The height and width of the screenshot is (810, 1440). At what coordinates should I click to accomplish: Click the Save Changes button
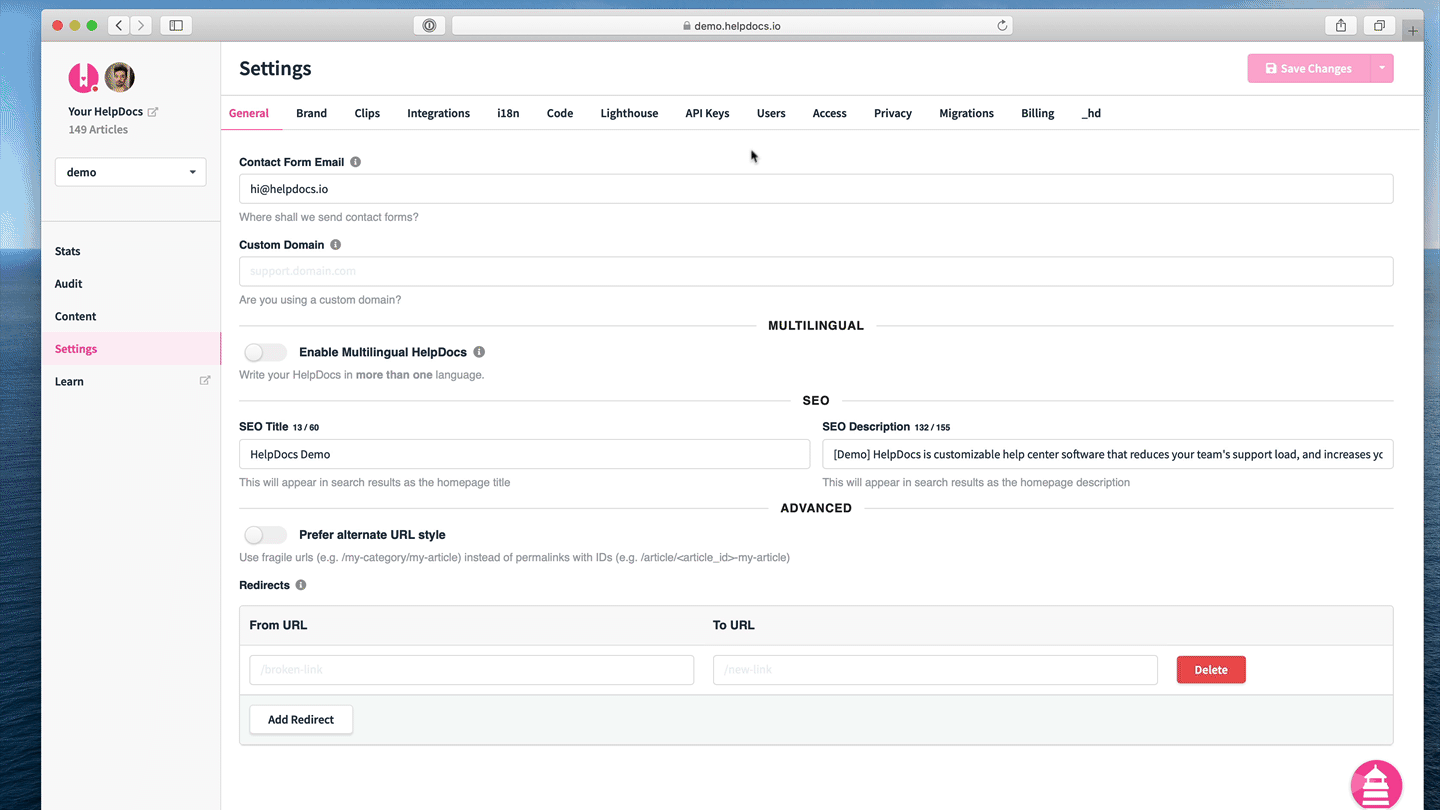tap(1309, 68)
